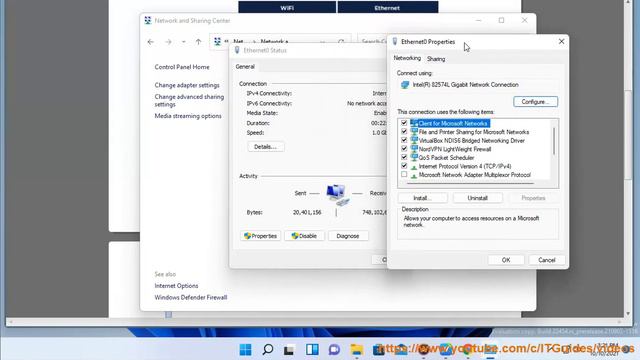The height and width of the screenshot is (360, 640).
Task: Open Widgets panel on taskbar
Action: [312, 349]
